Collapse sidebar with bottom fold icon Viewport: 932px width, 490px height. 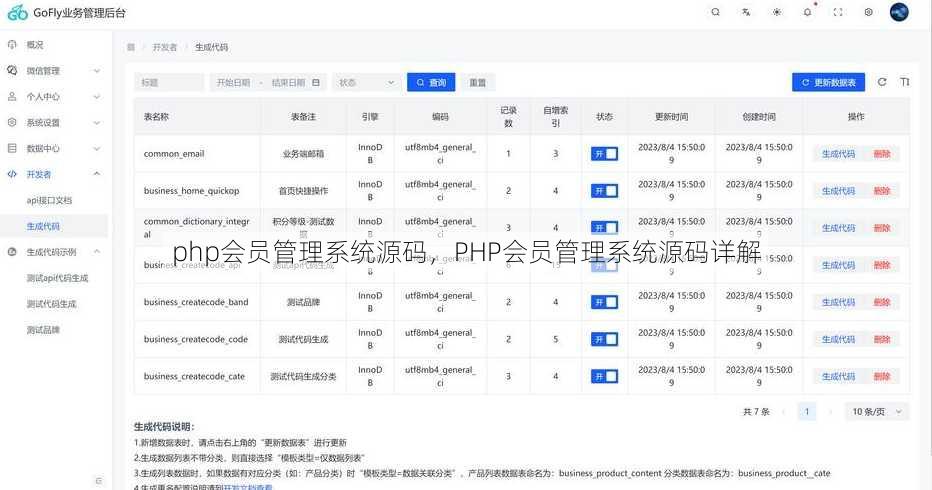[99, 480]
